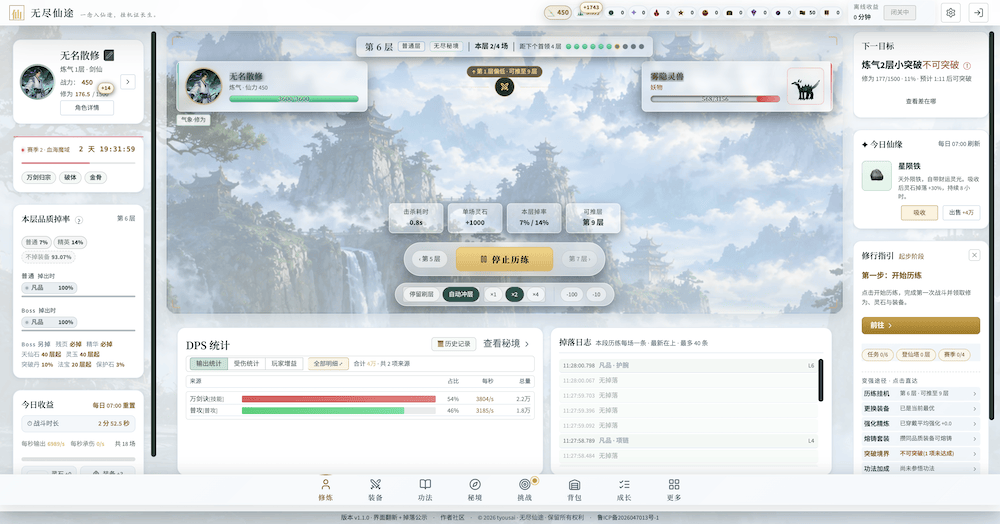Open the settings gear icon
The width and height of the screenshot is (1000, 524).
(950, 13)
